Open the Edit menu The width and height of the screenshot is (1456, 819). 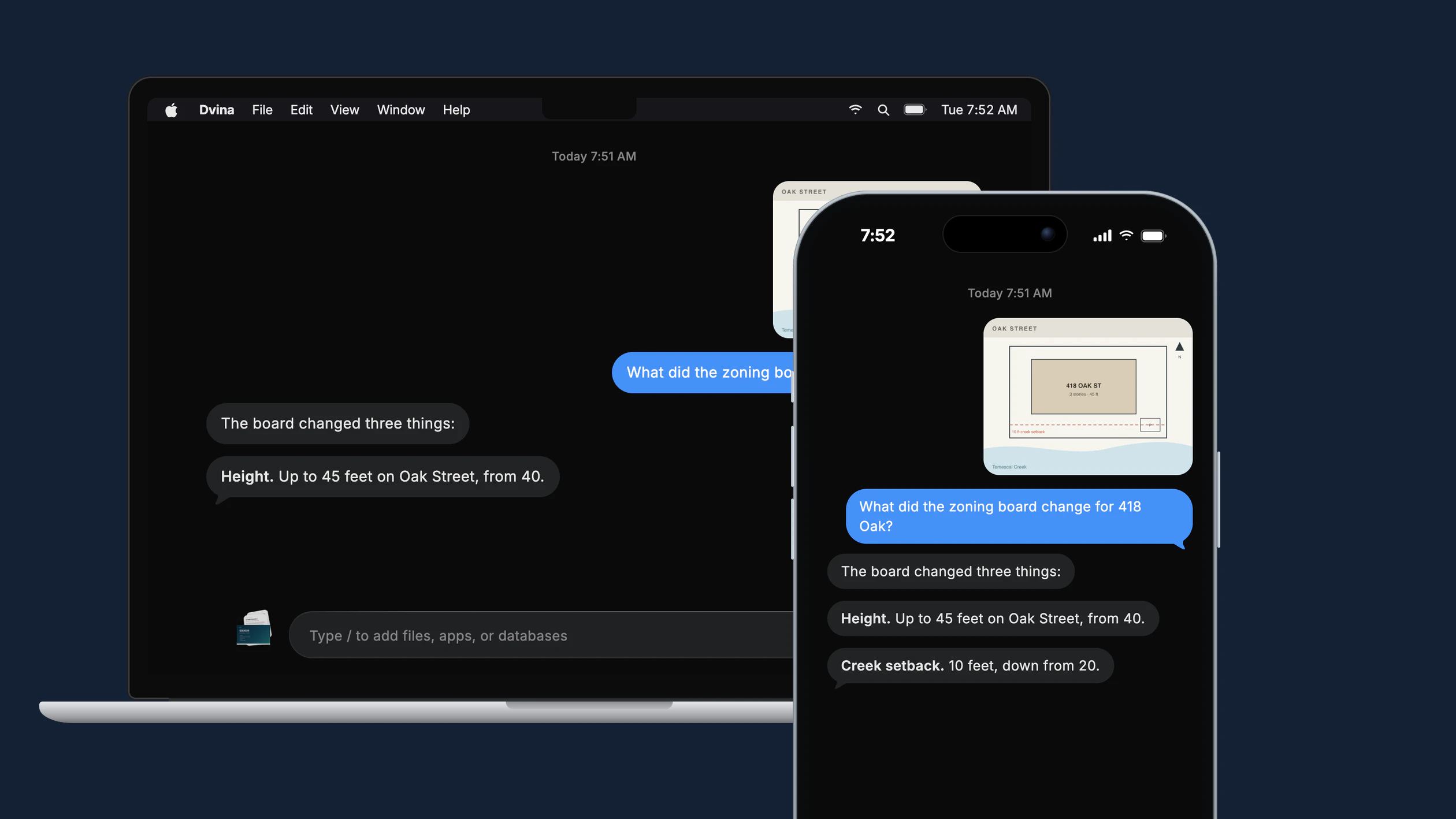[x=302, y=110]
